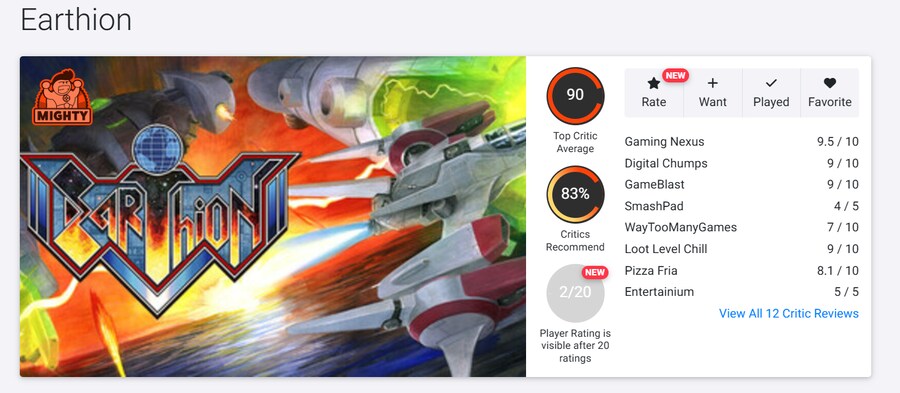Open the Gaming Nexus review

point(742,142)
